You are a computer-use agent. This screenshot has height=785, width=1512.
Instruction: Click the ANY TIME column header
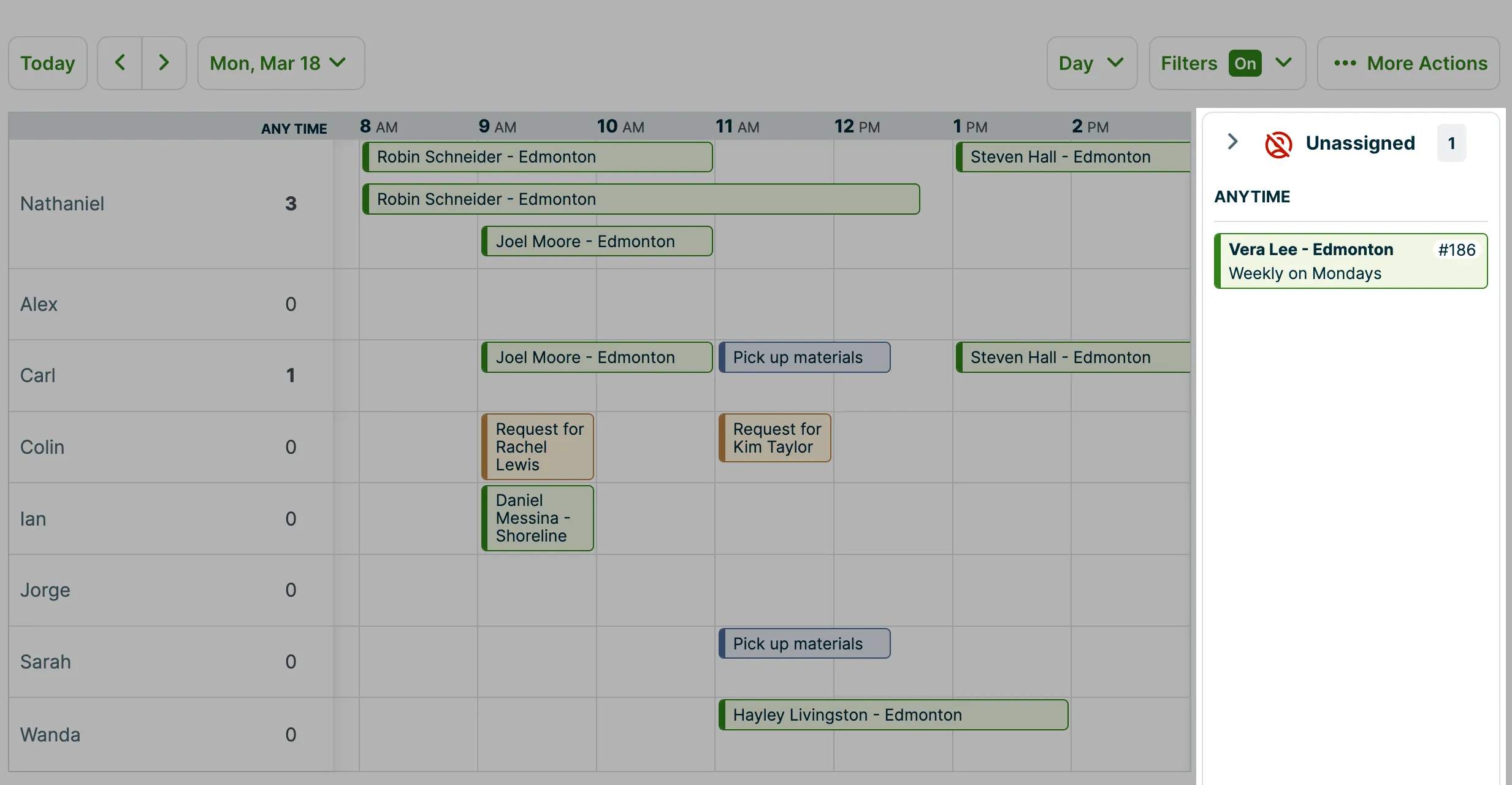coord(294,128)
